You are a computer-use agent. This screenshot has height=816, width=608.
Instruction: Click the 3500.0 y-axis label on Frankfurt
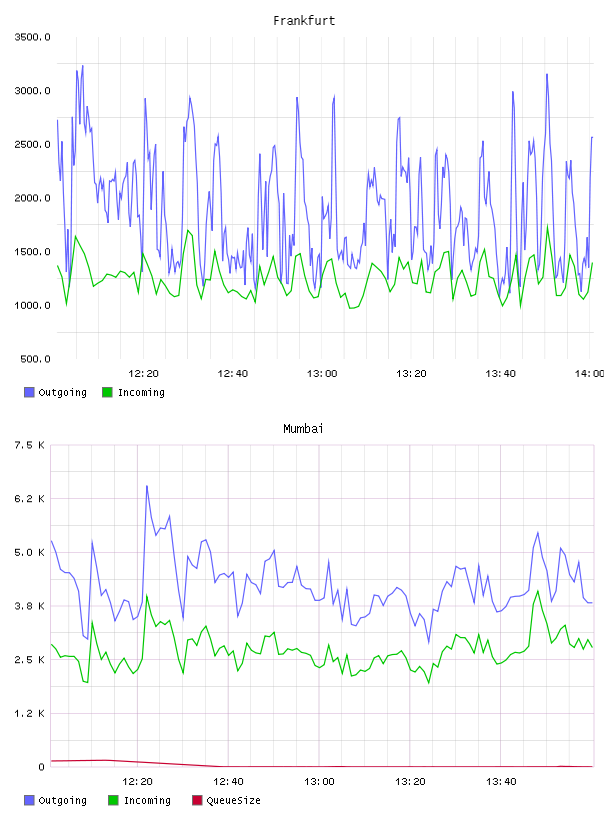pyautogui.click(x=32, y=37)
